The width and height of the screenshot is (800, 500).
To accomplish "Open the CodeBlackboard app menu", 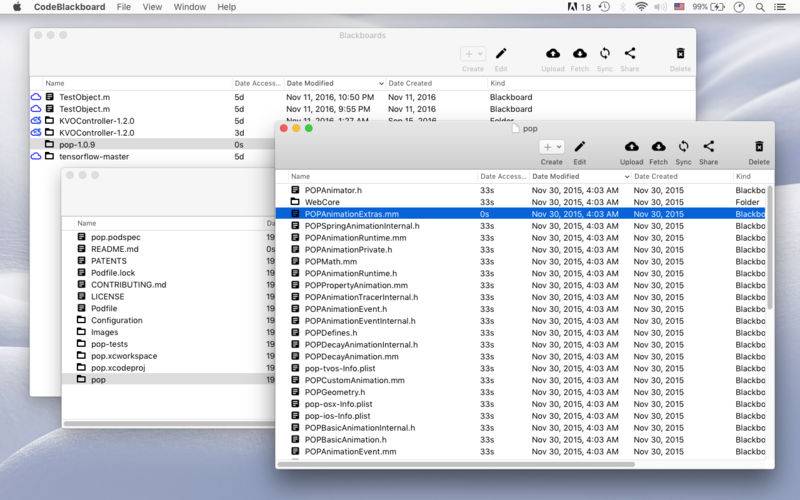I will click(x=69, y=7).
